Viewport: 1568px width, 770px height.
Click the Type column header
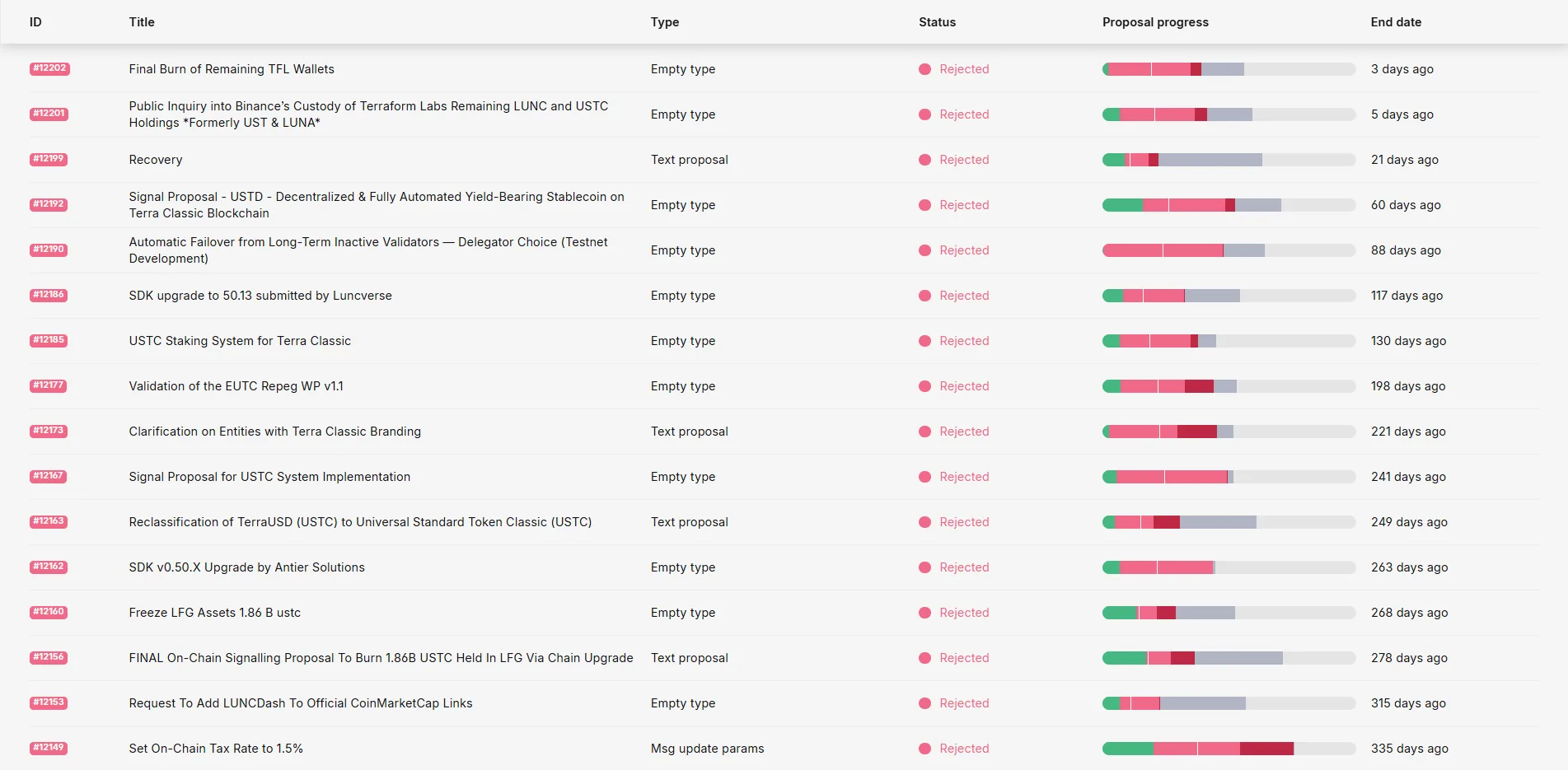point(664,22)
